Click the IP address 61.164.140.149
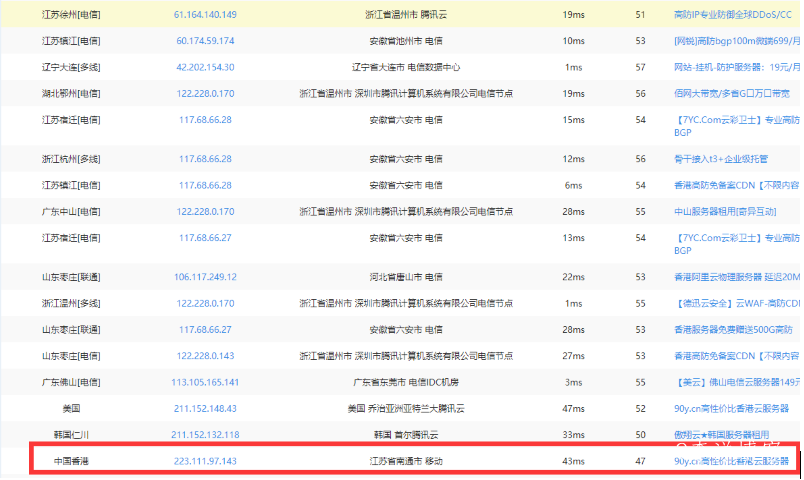Viewport: 804px width, 480px height. pyautogui.click(x=205, y=15)
